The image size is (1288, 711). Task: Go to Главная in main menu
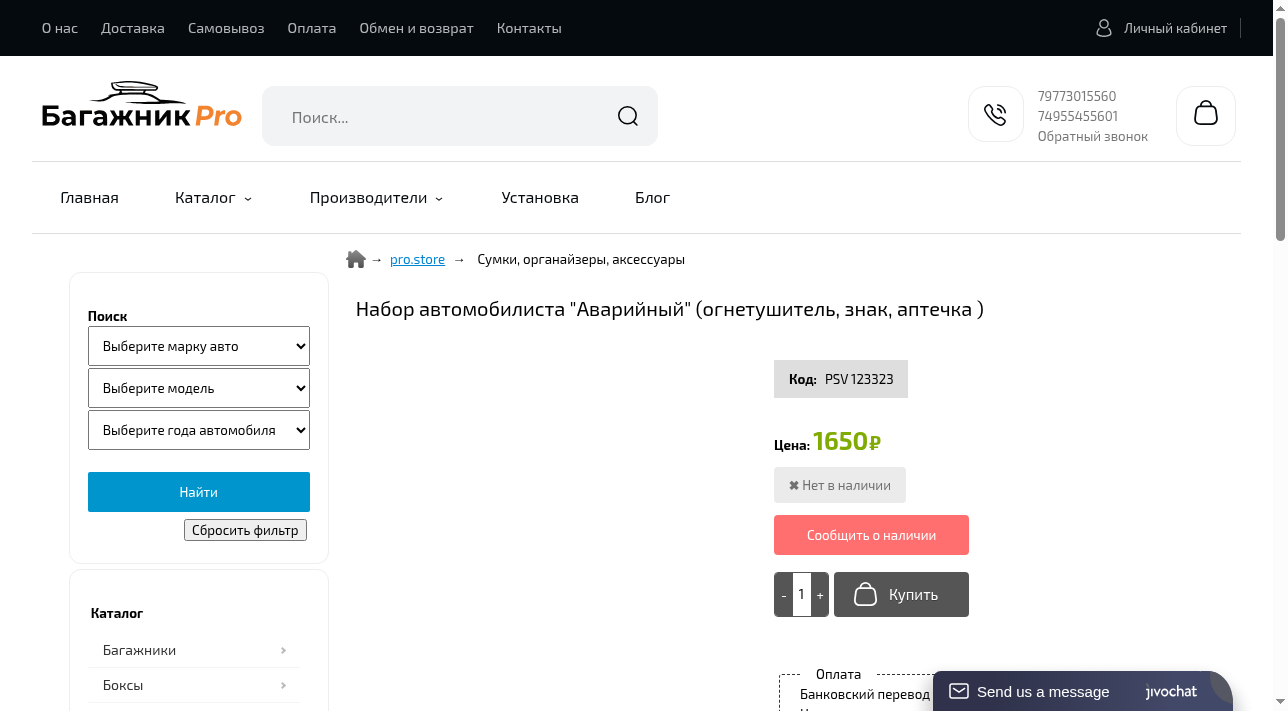(x=90, y=198)
